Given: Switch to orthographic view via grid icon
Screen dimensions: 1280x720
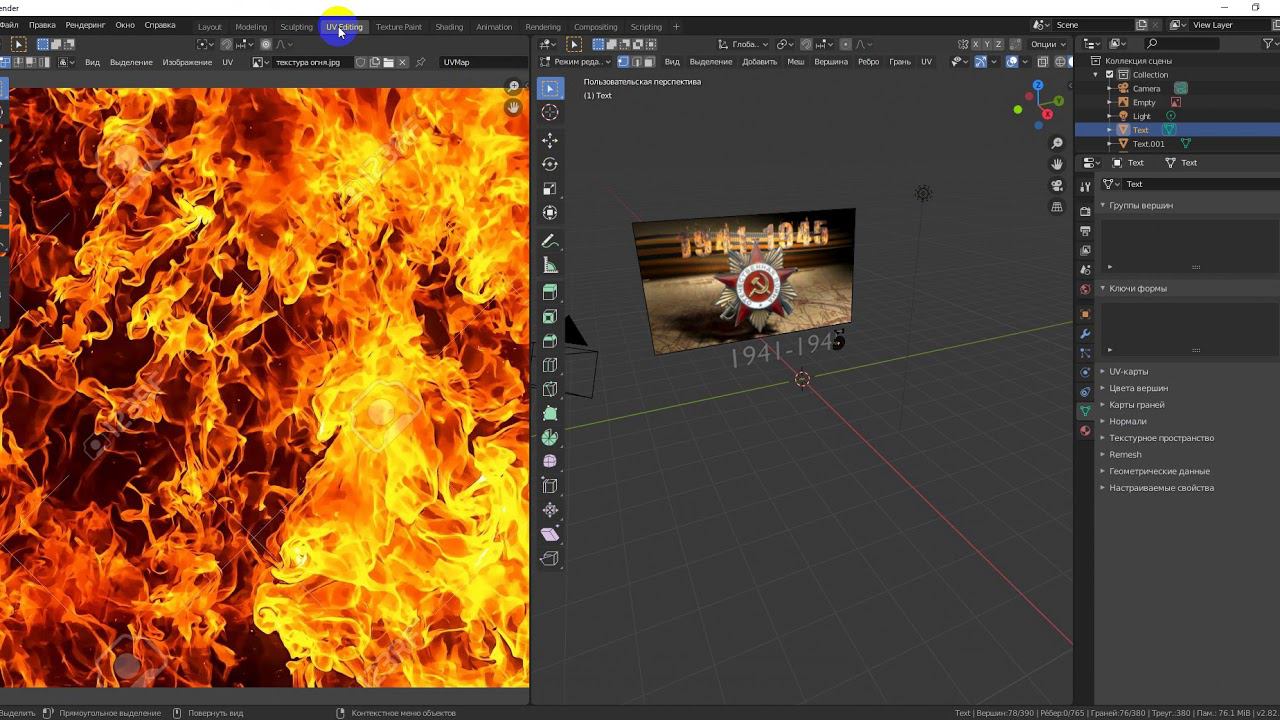Looking at the screenshot, I should coord(1057,207).
